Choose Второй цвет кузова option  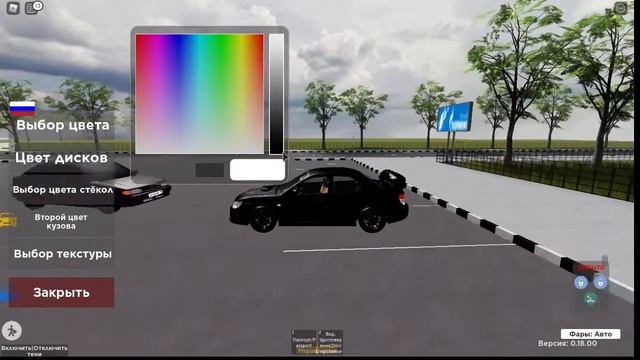[61, 222]
